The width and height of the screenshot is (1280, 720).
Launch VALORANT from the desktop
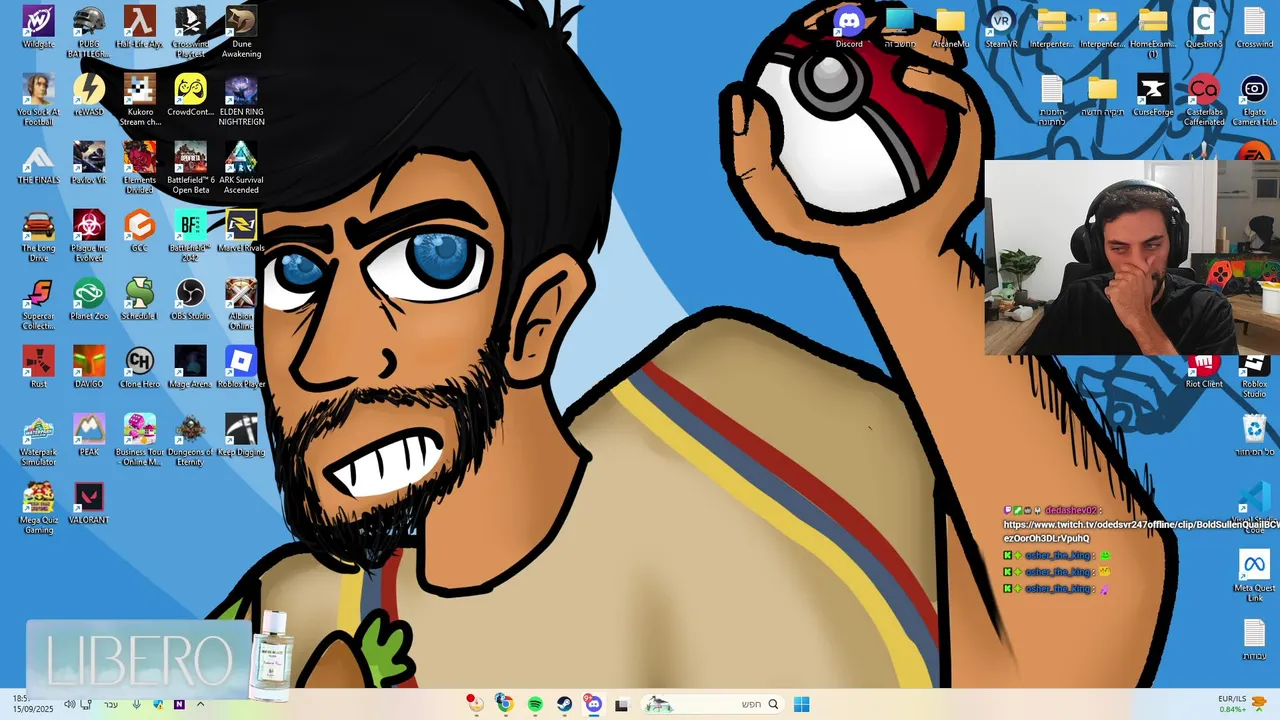point(89,503)
